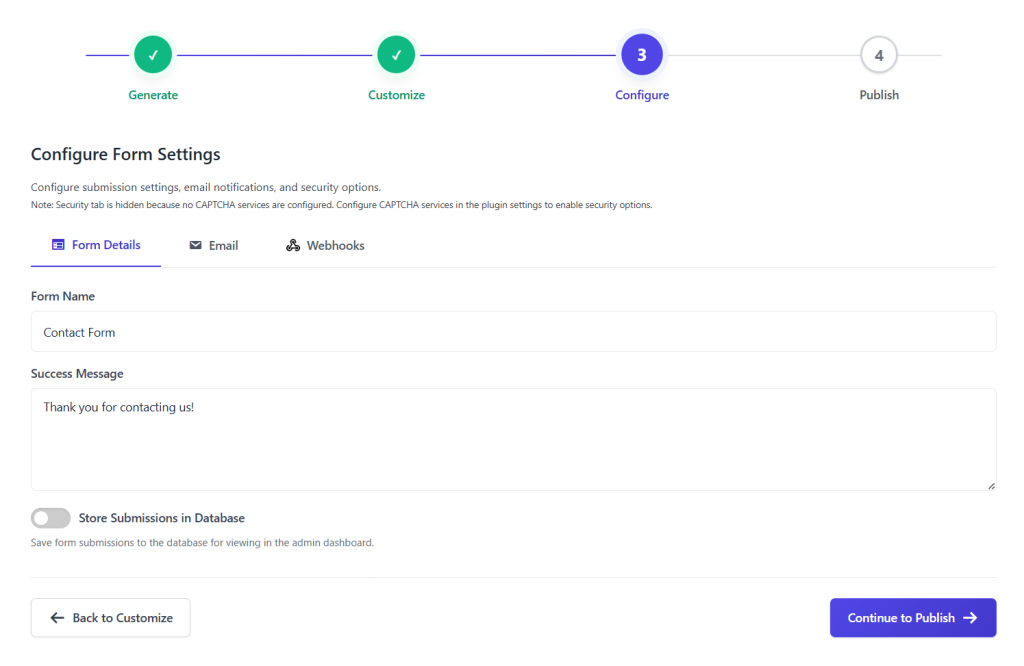This screenshot has width=1024, height=666.
Task: Click the back arrow icon near Back to Customize
Action: pyautogui.click(x=56, y=617)
